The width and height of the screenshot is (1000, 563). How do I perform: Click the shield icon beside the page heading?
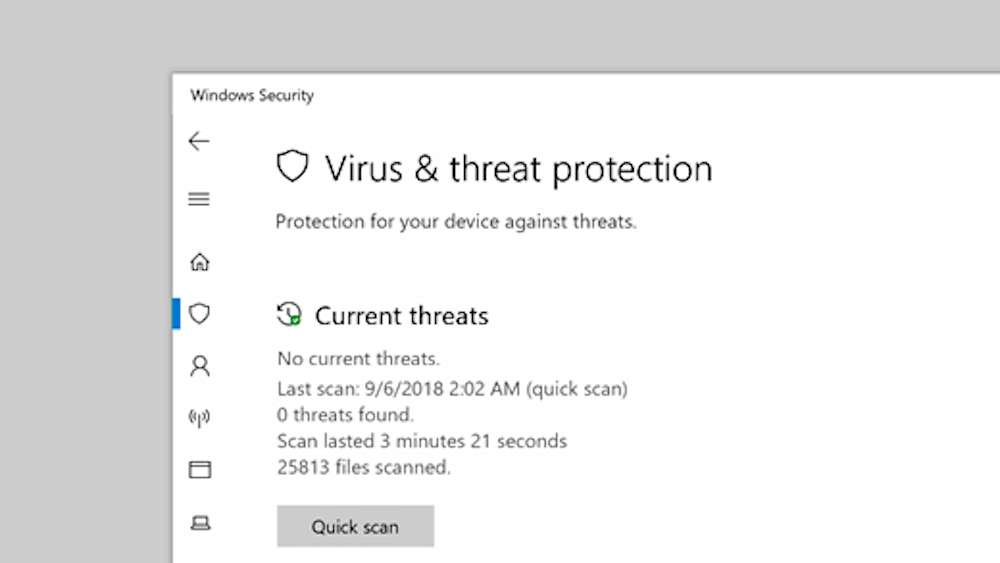(x=292, y=167)
